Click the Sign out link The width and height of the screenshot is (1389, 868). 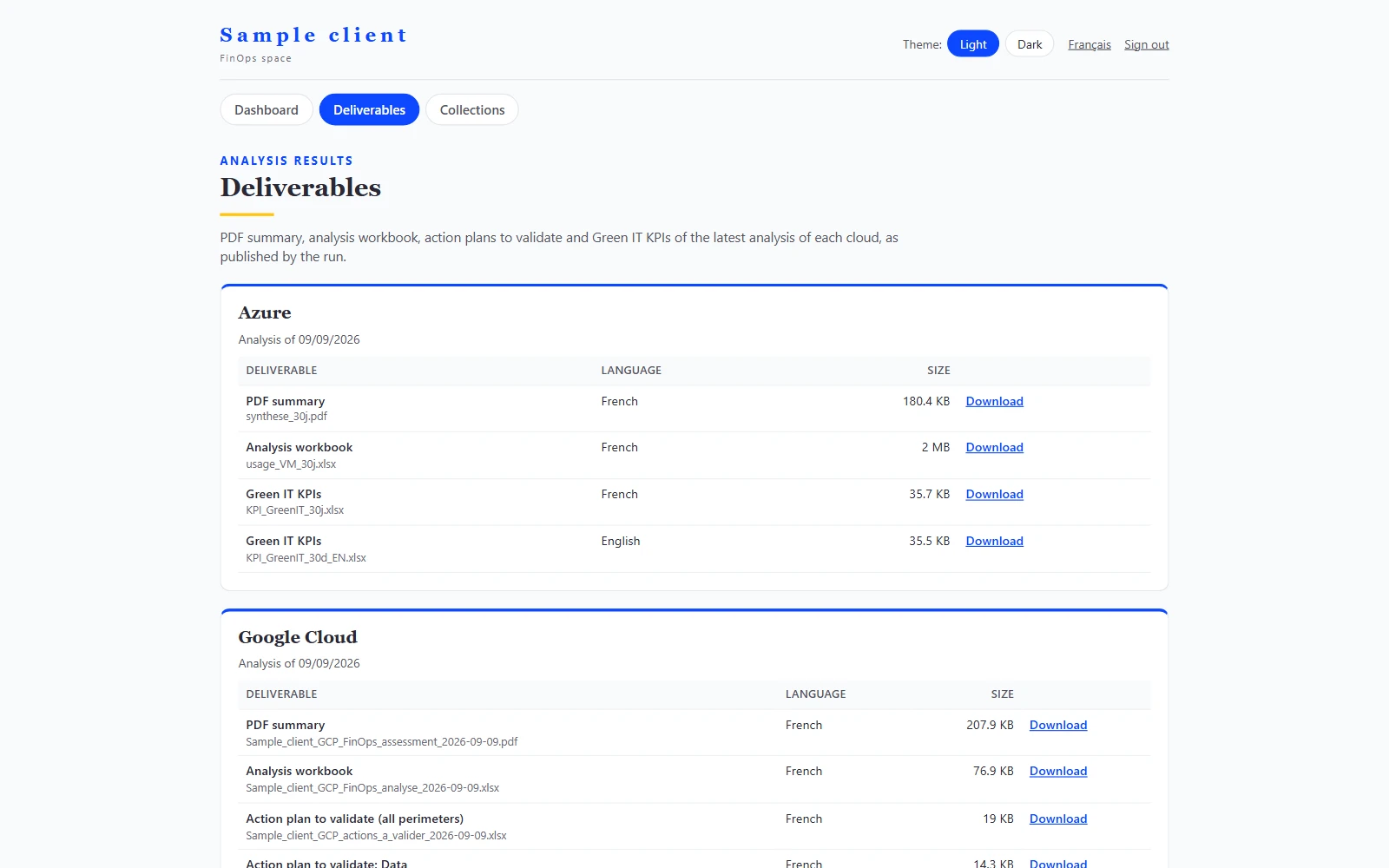coord(1146,44)
